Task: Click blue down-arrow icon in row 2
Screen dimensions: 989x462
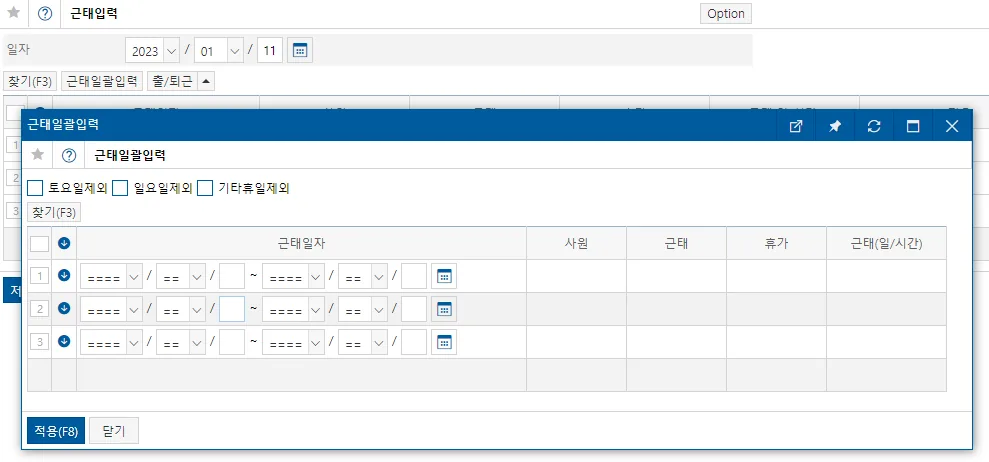Action: coord(64,309)
